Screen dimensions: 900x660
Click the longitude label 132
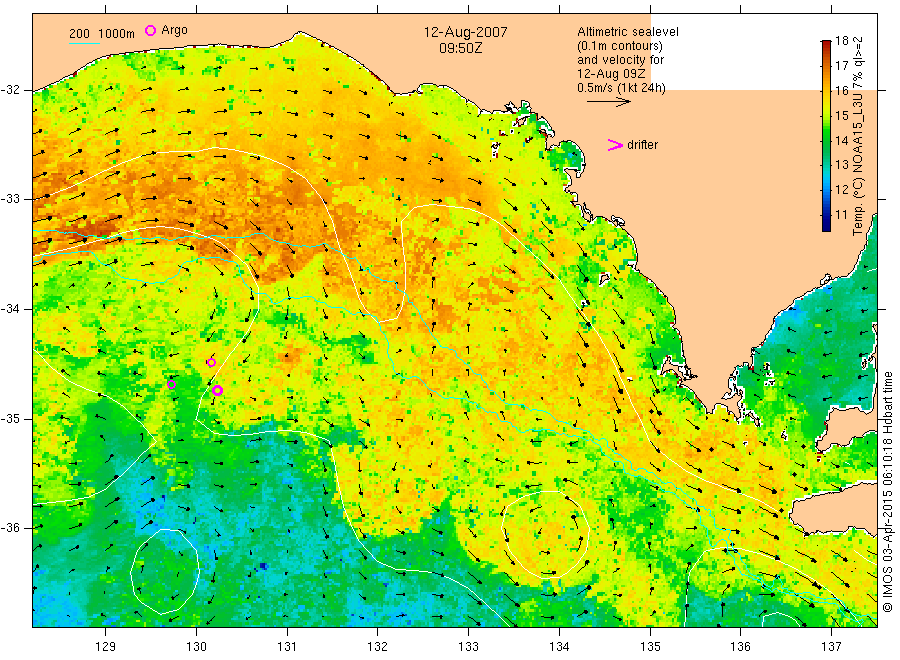pos(378,646)
